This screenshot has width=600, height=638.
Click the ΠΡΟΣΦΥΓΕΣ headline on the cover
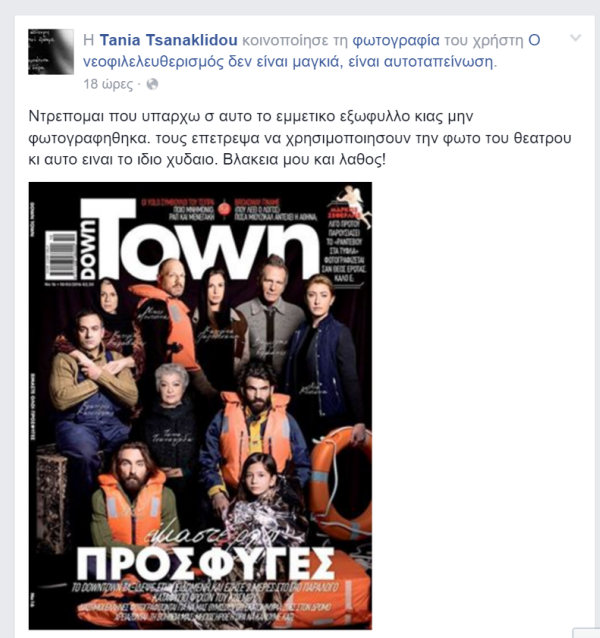click(206, 564)
